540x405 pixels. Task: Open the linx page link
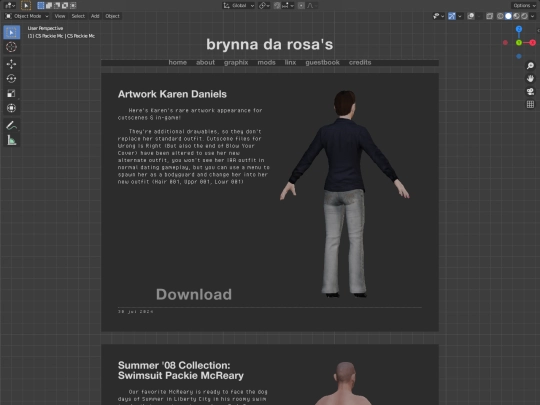[290, 62]
